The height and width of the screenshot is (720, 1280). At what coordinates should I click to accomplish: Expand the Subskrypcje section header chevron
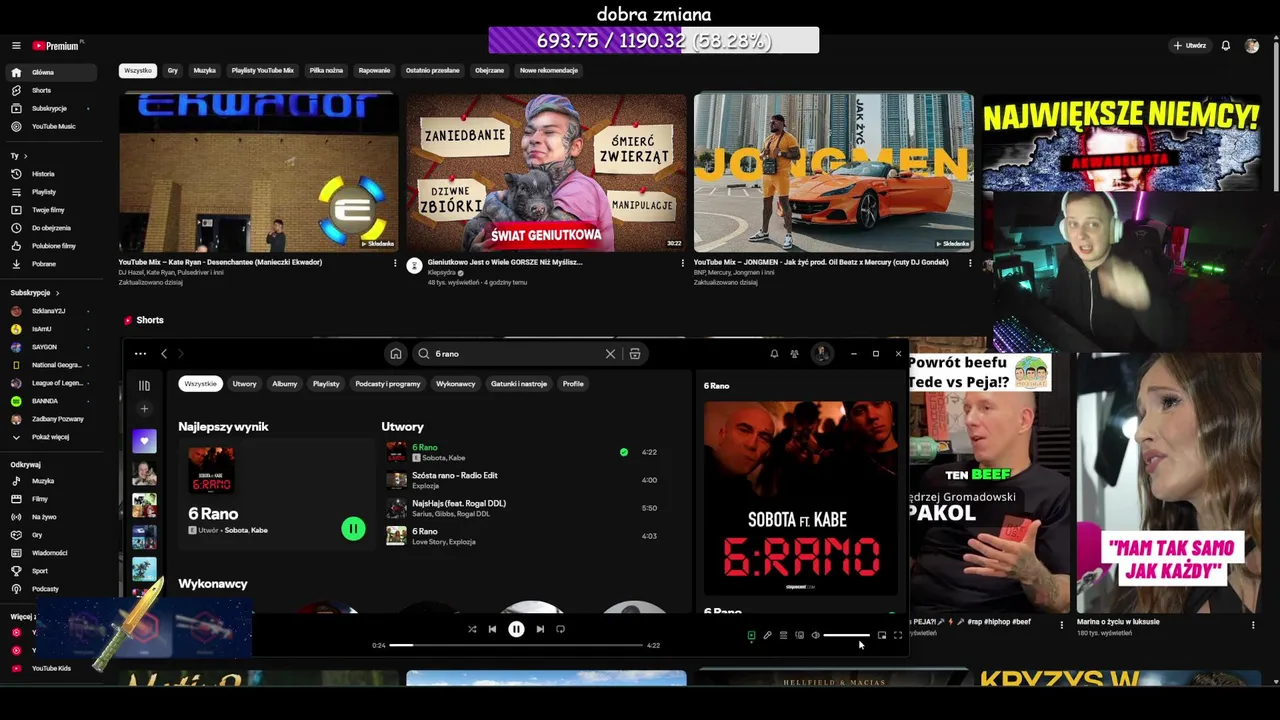point(57,293)
